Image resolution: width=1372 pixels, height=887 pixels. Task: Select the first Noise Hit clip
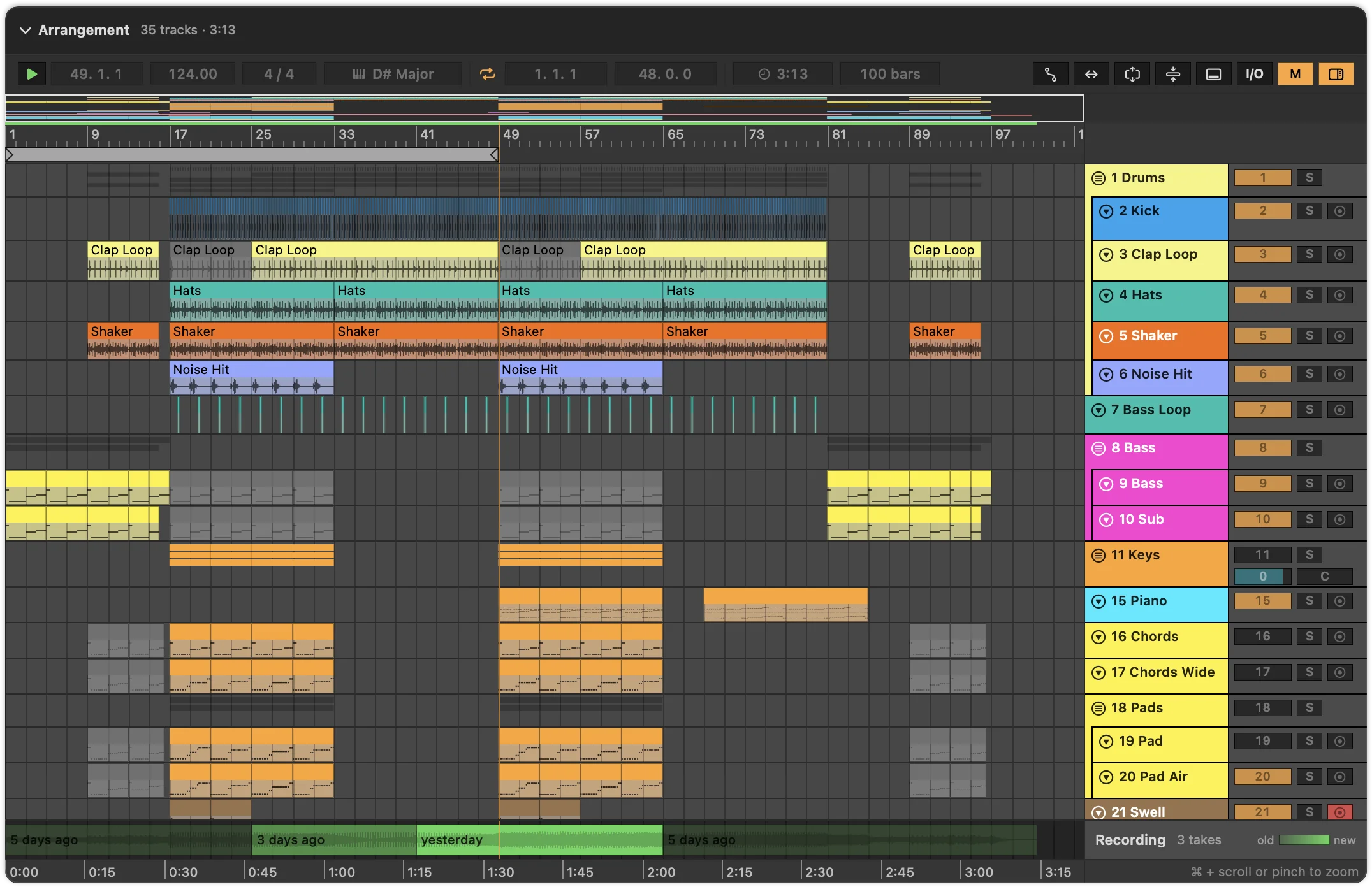coord(251,377)
